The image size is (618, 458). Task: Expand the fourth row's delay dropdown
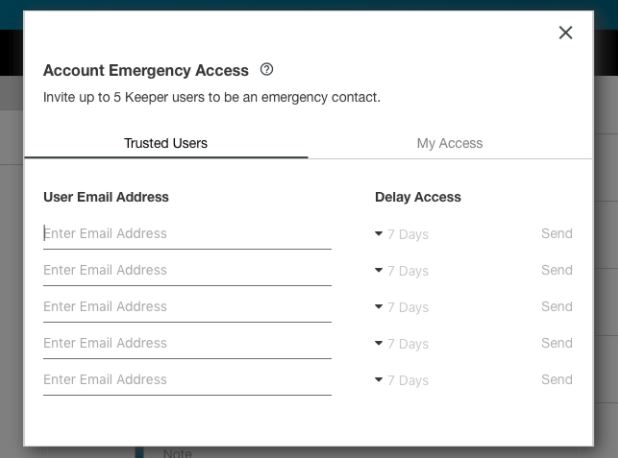coord(402,344)
